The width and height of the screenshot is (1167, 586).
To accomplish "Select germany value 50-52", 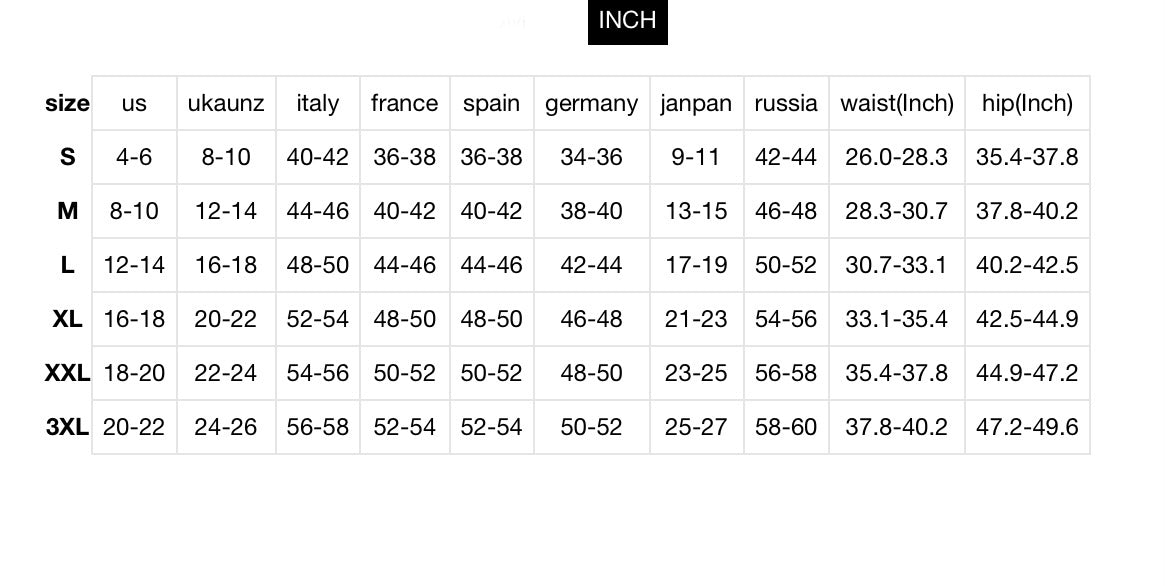I will (592, 427).
